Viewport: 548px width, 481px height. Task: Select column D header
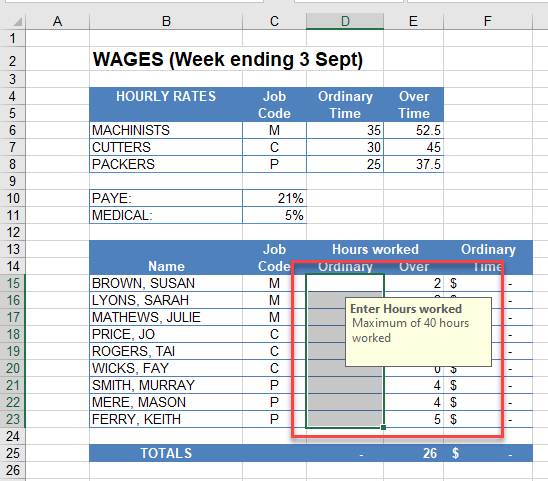click(345, 21)
